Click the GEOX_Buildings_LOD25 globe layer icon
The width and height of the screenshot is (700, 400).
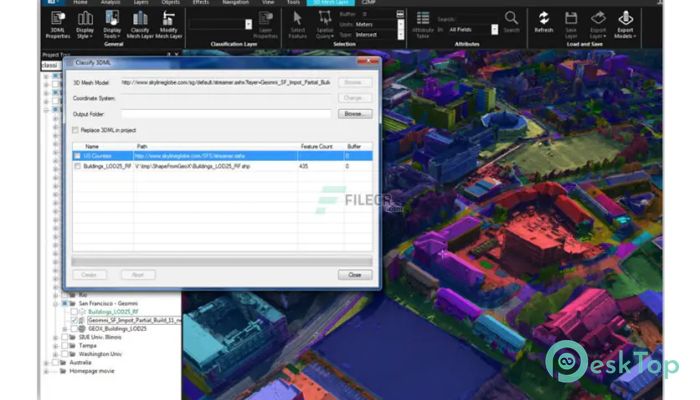pos(82,329)
